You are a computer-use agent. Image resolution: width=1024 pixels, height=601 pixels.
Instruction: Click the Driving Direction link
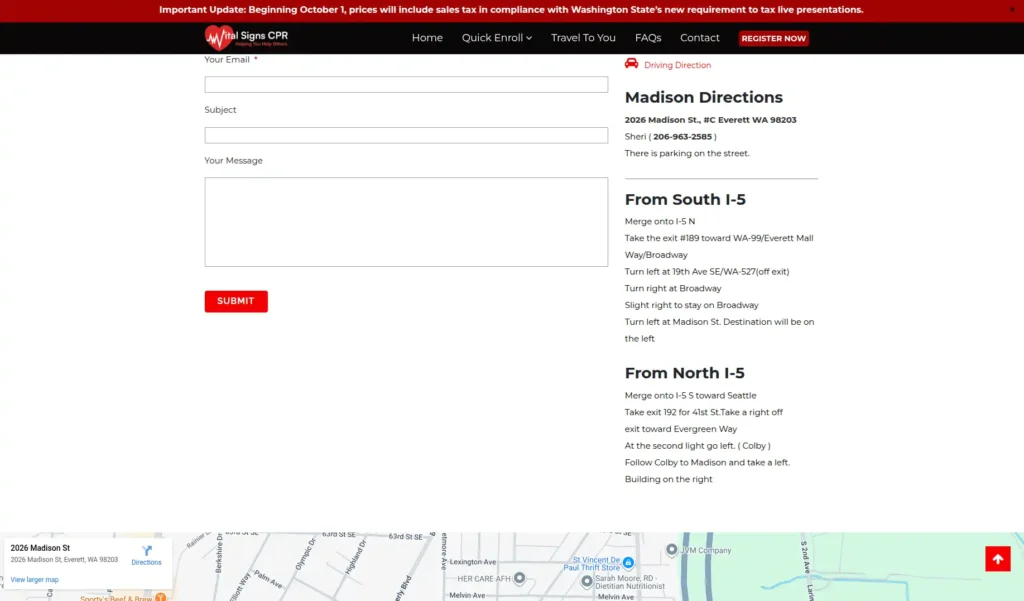677,65
